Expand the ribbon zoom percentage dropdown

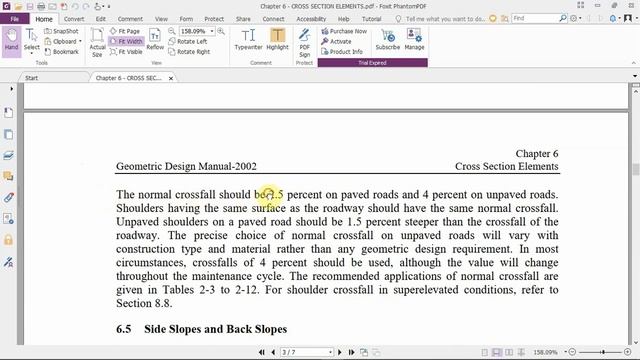click(212, 31)
